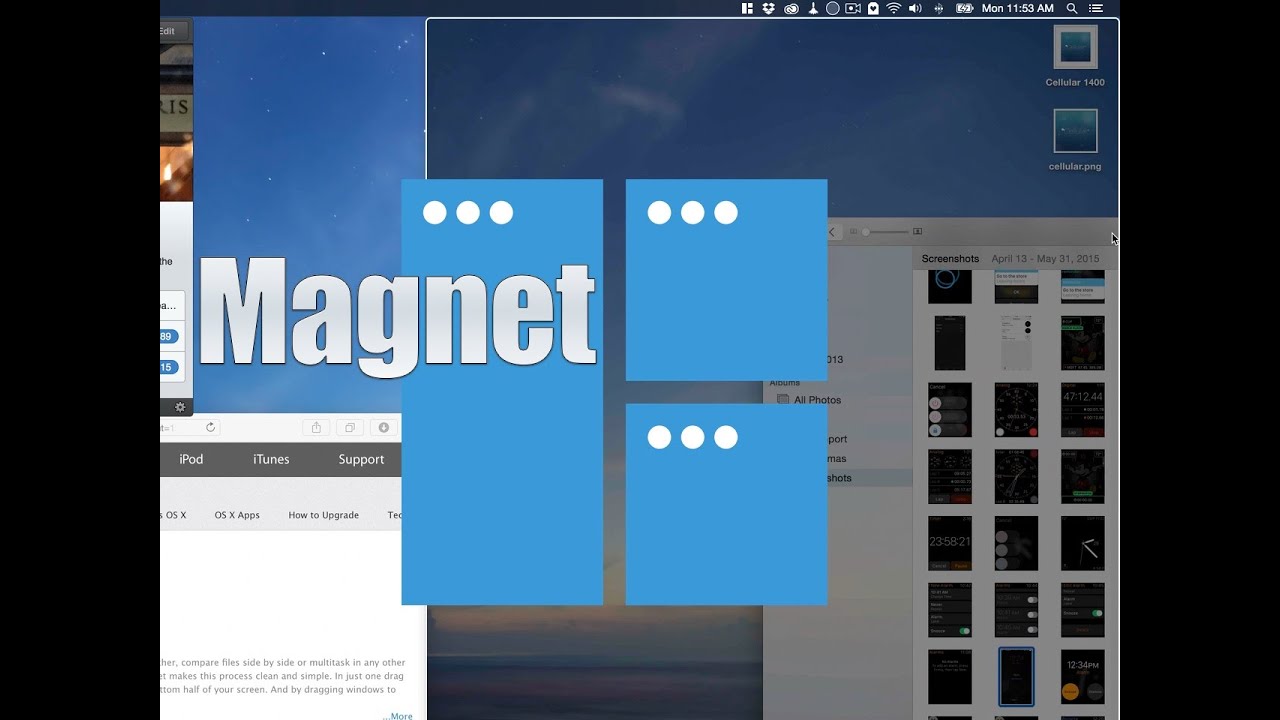The width and height of the screenshot is (1280, 720).
Task: Open the Magnet menu bar icon
Action: click(x=747, y=8)
